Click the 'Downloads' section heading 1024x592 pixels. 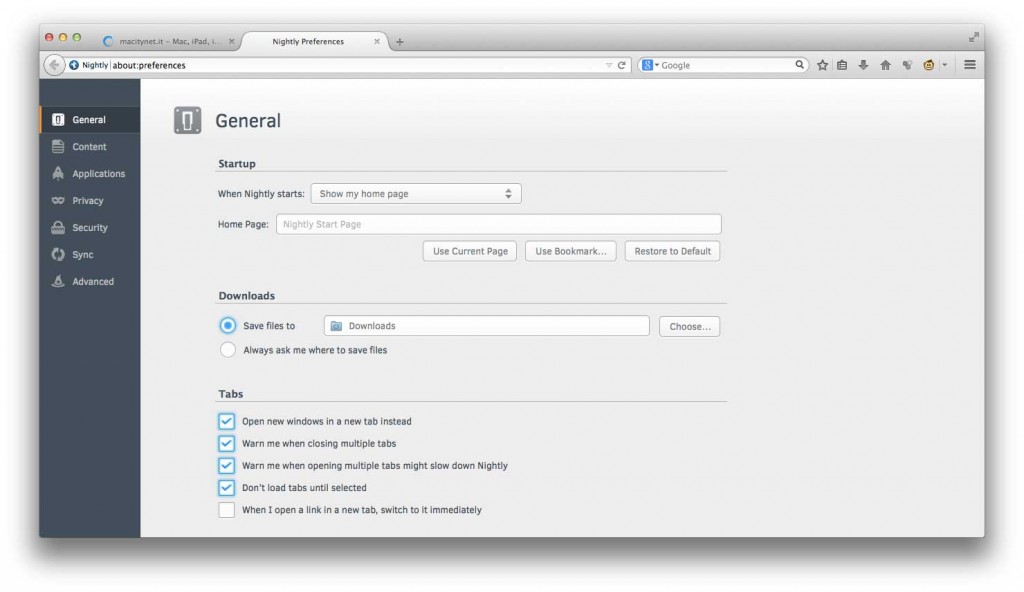click(247, 295)
